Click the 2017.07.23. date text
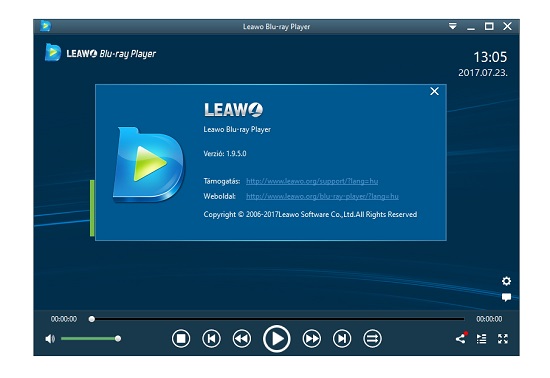Screen dimensions: 550x378 point(483,73)
